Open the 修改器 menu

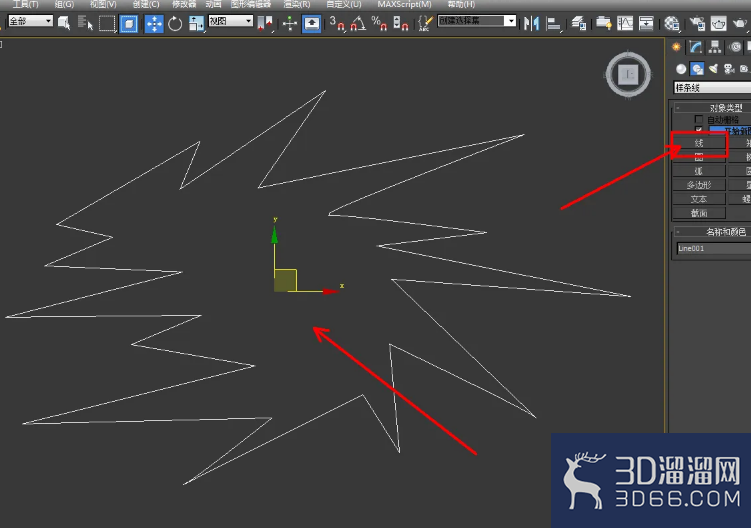184,4
